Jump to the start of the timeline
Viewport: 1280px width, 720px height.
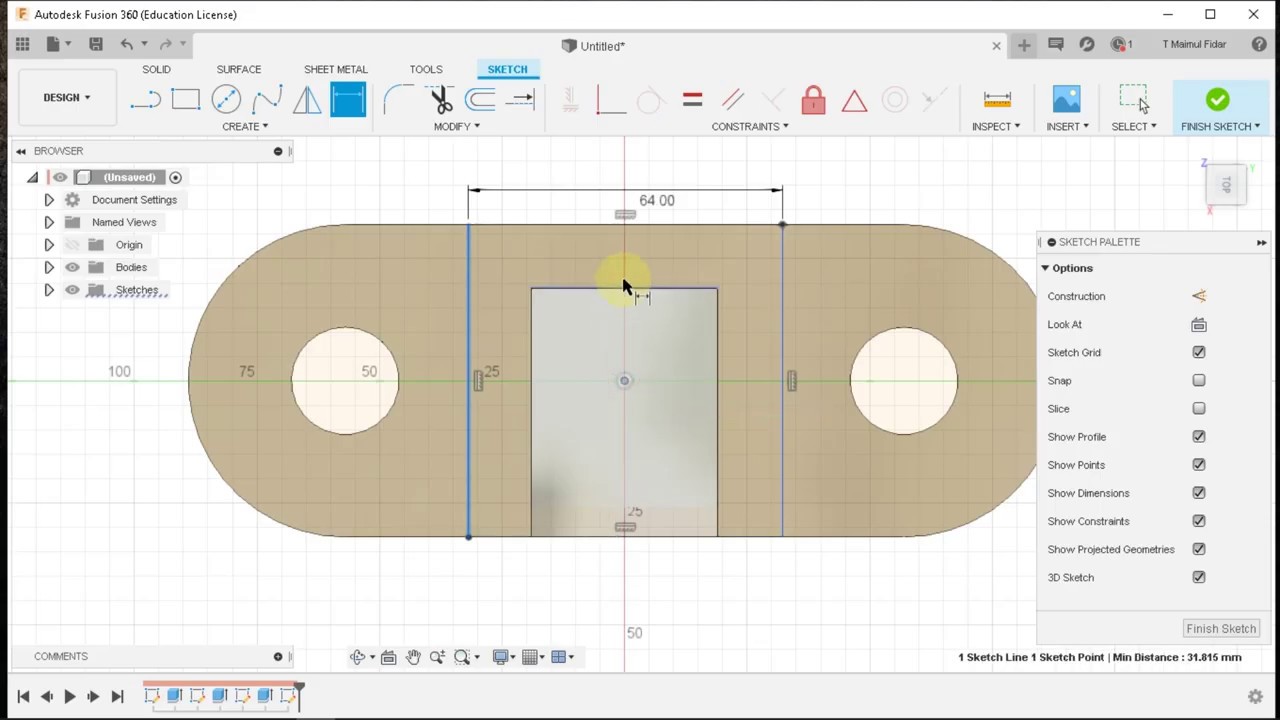[23, 697]
